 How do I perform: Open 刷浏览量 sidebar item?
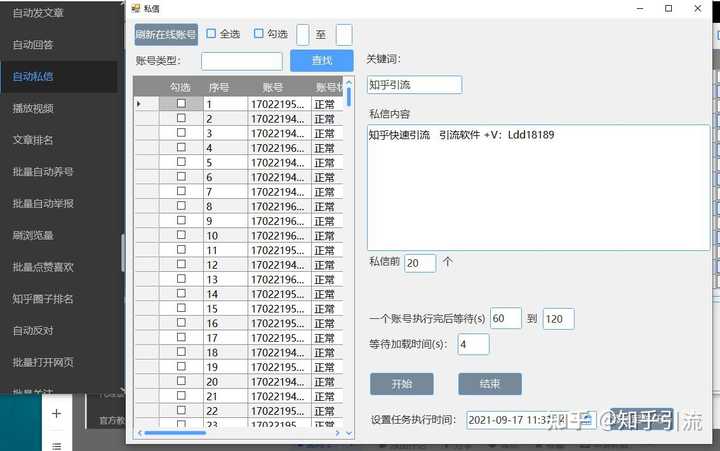tap(33, 235)
